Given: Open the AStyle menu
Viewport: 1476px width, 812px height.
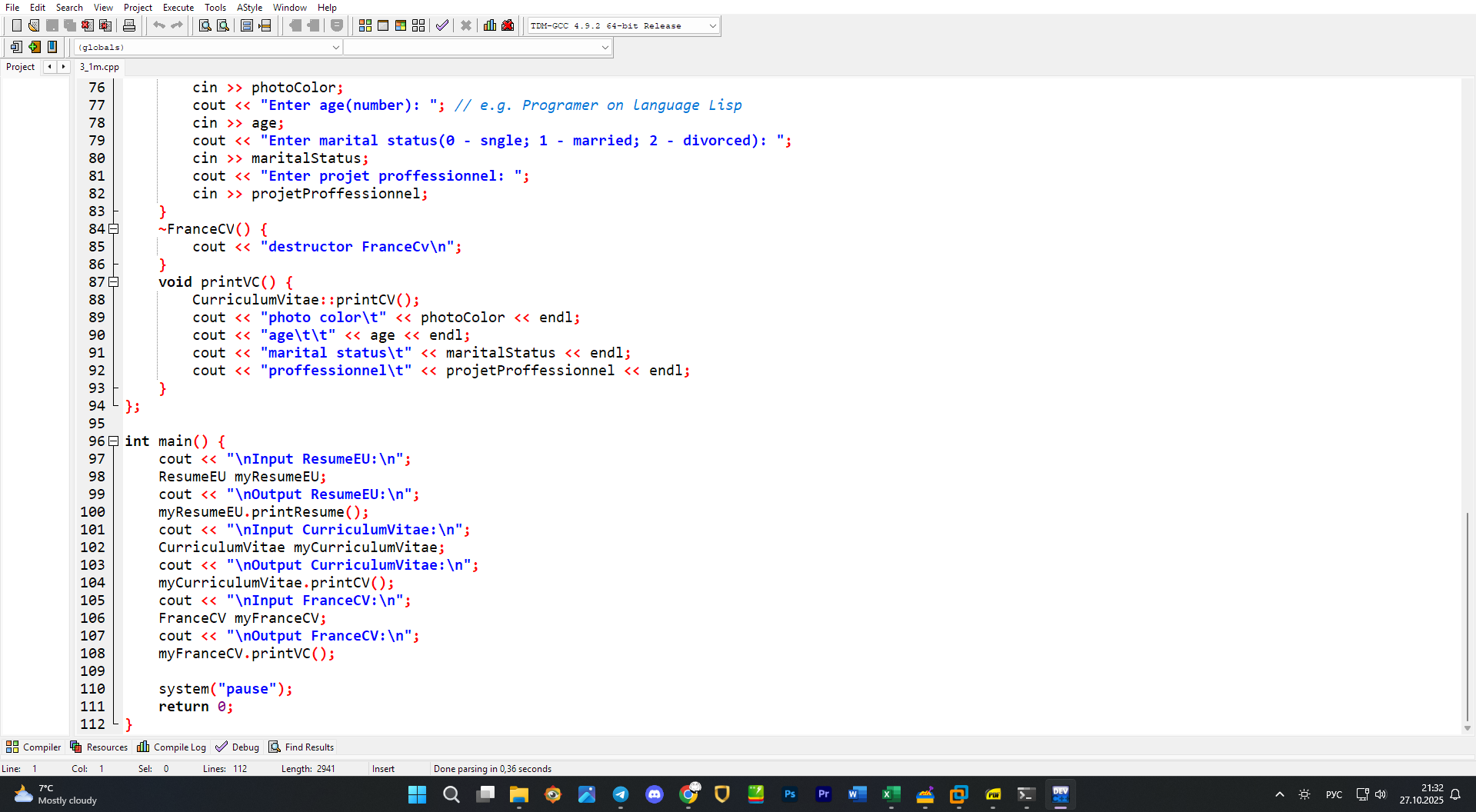Looking at the screenshot, I should [x=249, y=7].
